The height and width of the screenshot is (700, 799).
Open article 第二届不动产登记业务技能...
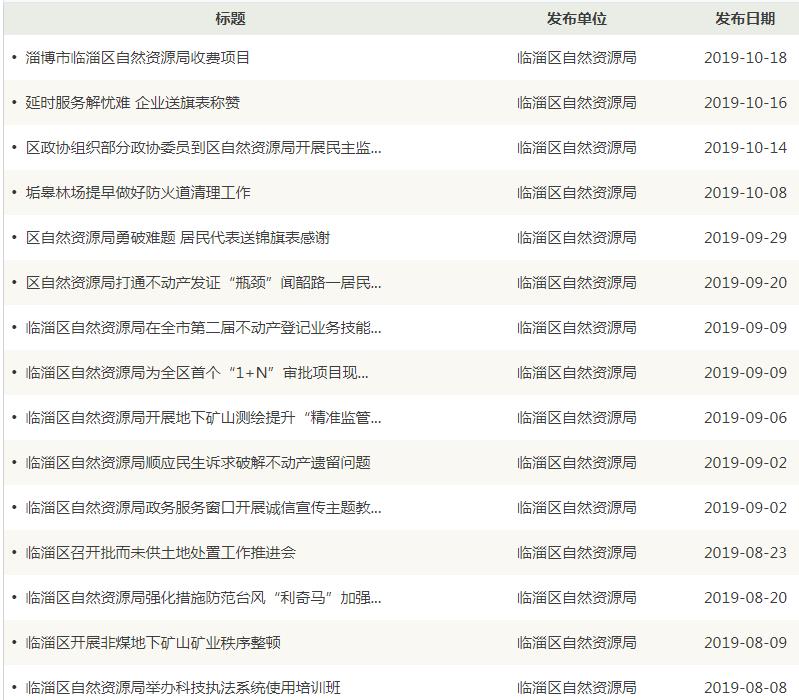(203, 328)
